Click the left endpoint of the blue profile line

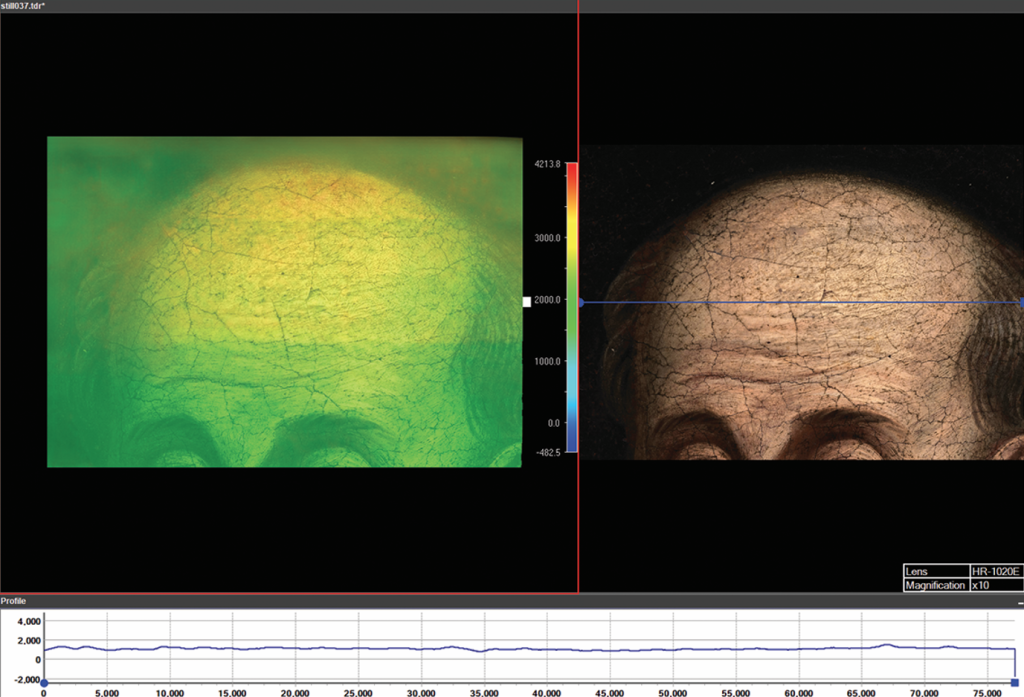pos(581,302)
